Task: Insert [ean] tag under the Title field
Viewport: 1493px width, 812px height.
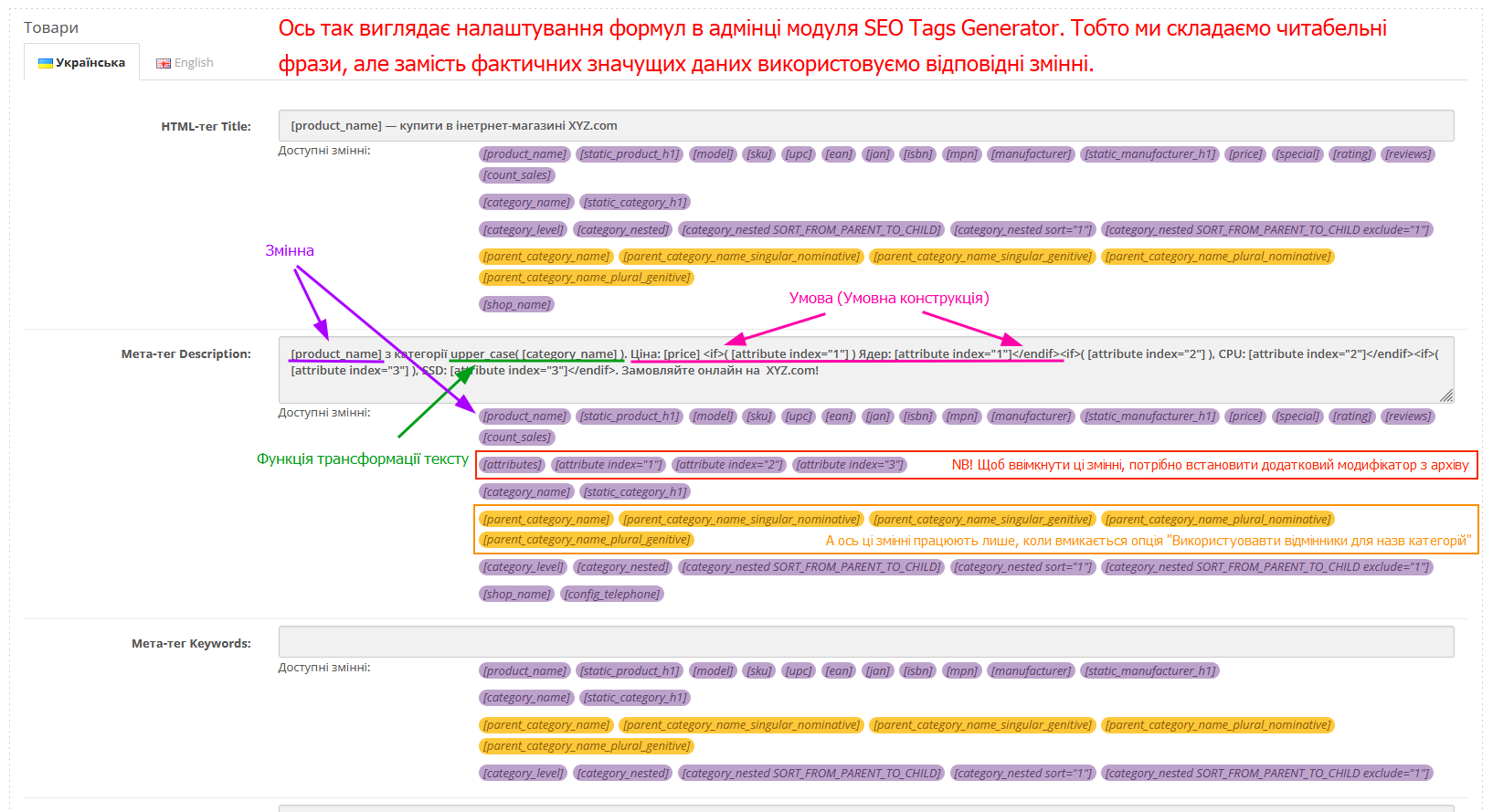Action: [x=839, y=154]
